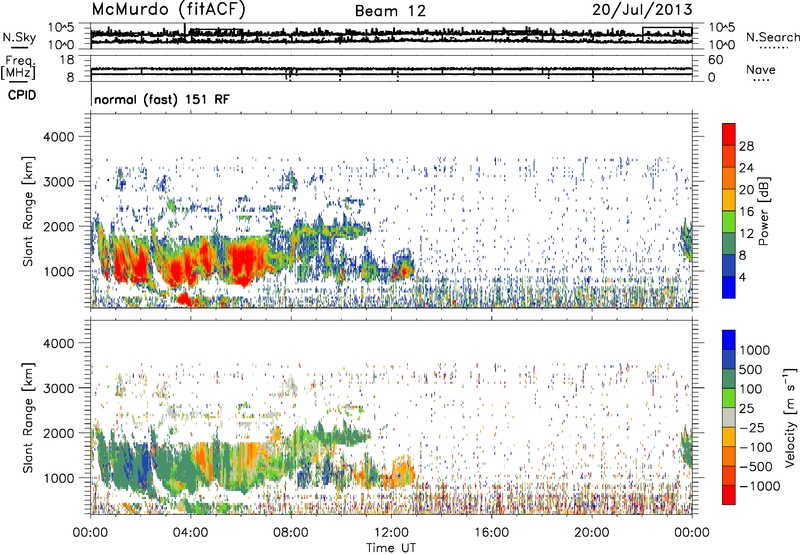Select the red bottom segment of the velocity colorbar

pos(729,494)
